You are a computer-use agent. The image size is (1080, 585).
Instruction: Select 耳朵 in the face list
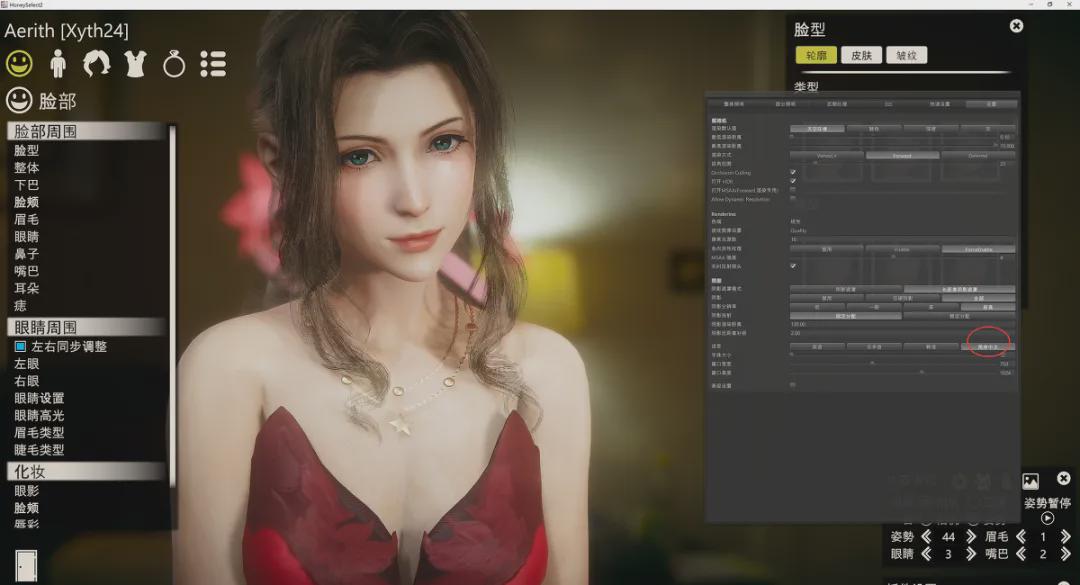27,288
